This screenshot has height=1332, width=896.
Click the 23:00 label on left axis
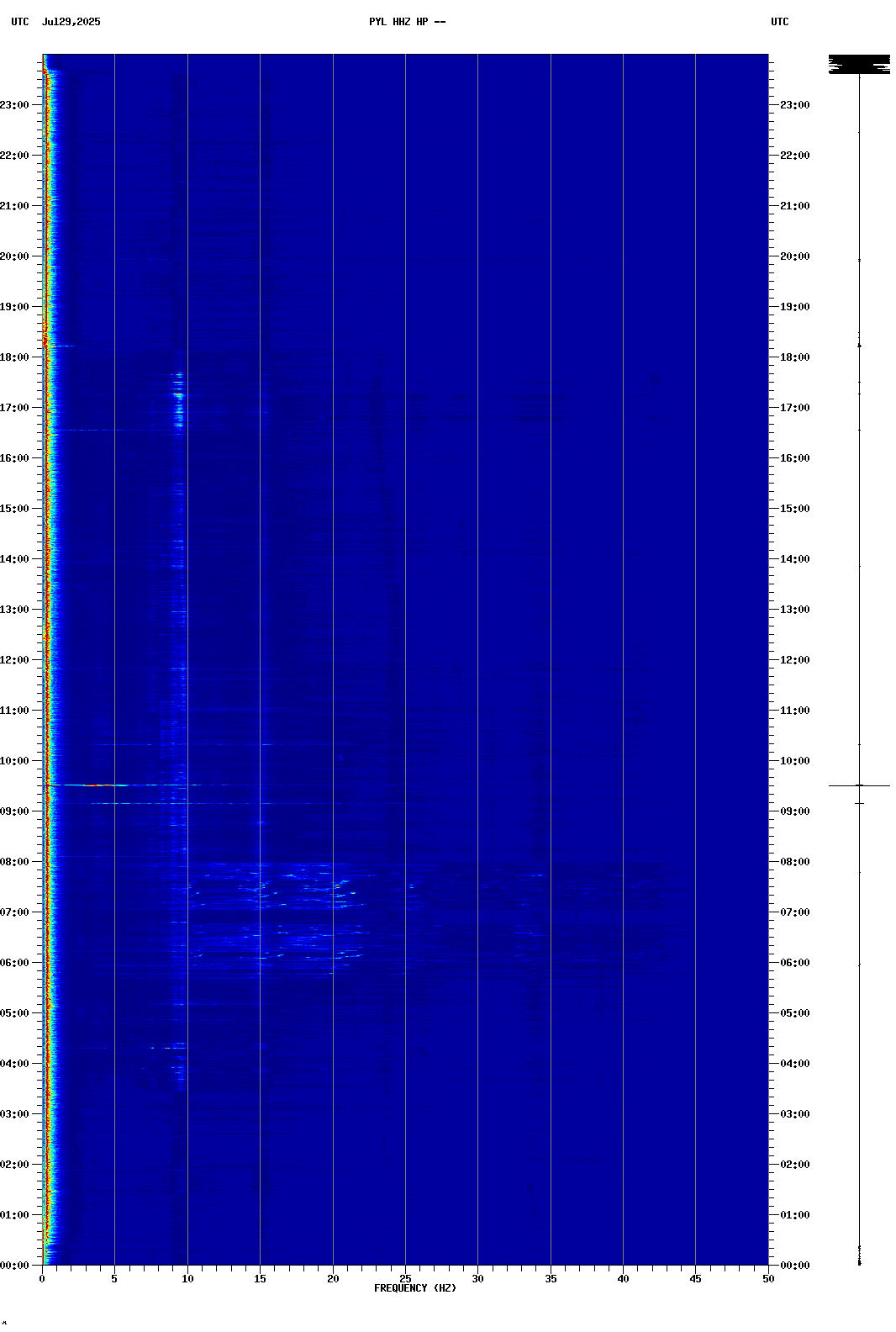pyautogui.click(x=14, y=105)
